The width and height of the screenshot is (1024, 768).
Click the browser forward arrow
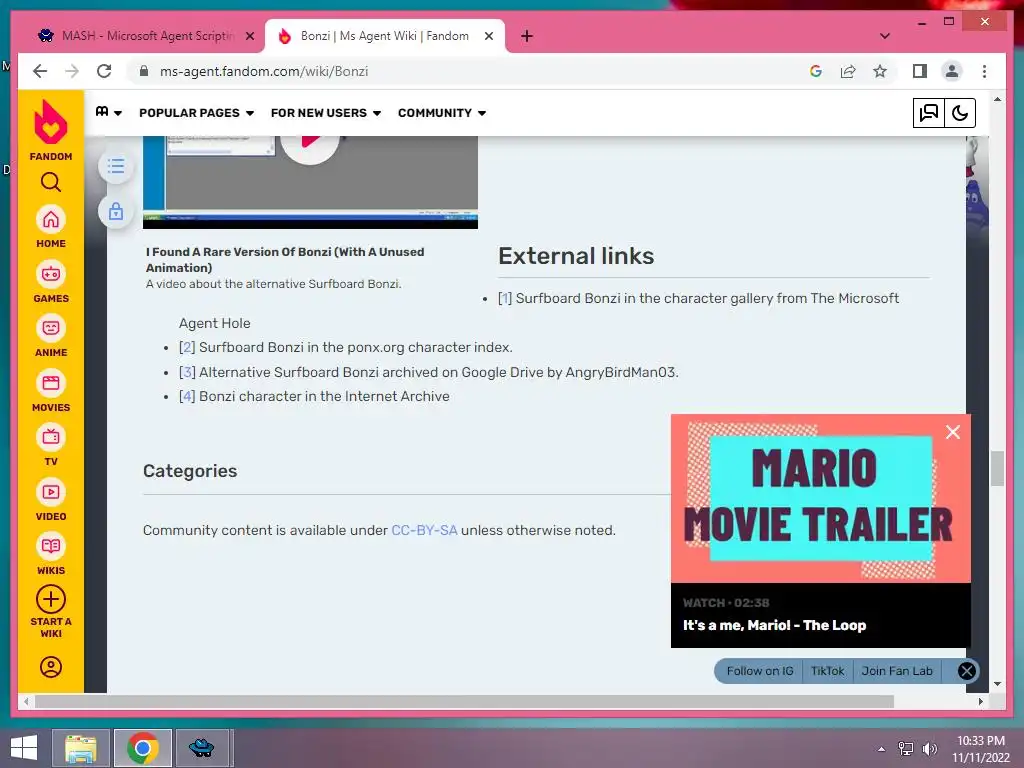72,71
